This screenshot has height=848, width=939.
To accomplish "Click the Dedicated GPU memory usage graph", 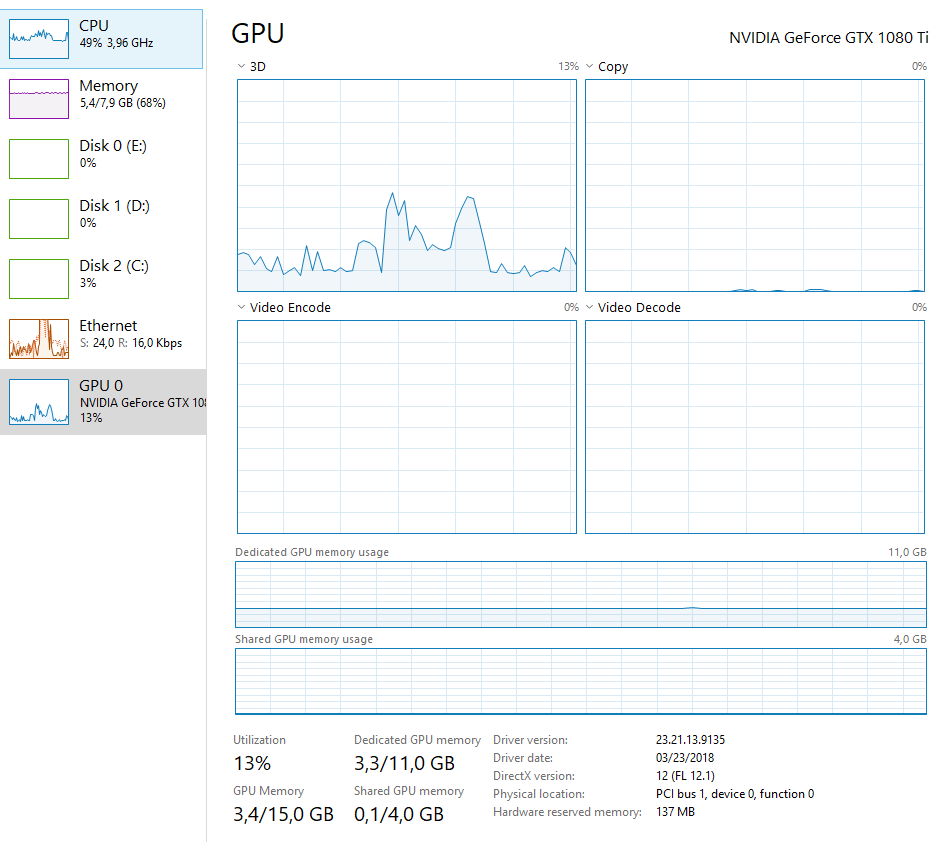I will 581,595.
